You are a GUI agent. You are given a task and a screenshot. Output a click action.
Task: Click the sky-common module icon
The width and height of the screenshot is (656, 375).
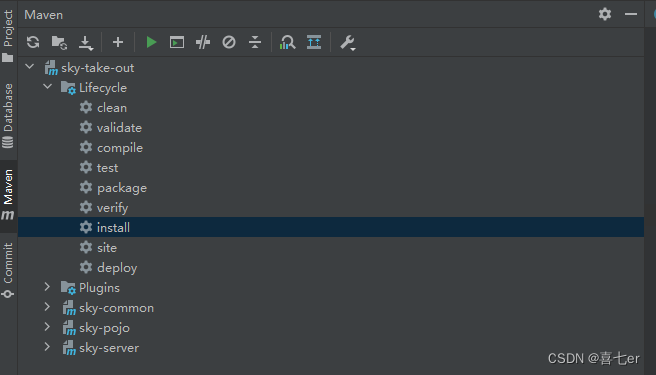point(69,308)
